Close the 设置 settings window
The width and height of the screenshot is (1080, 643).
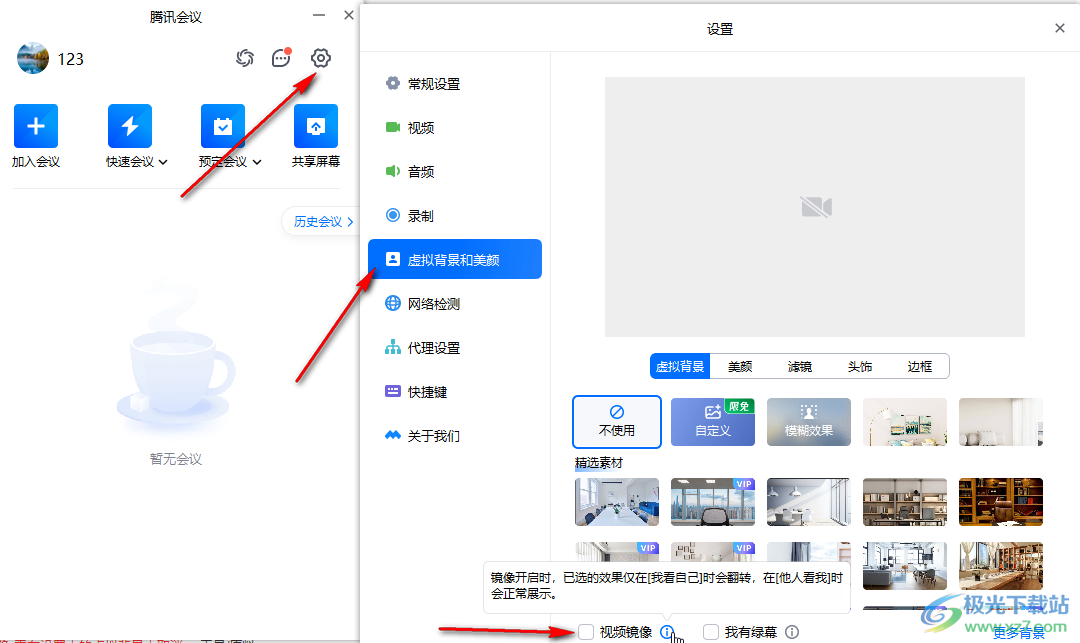click(1059, 28)
